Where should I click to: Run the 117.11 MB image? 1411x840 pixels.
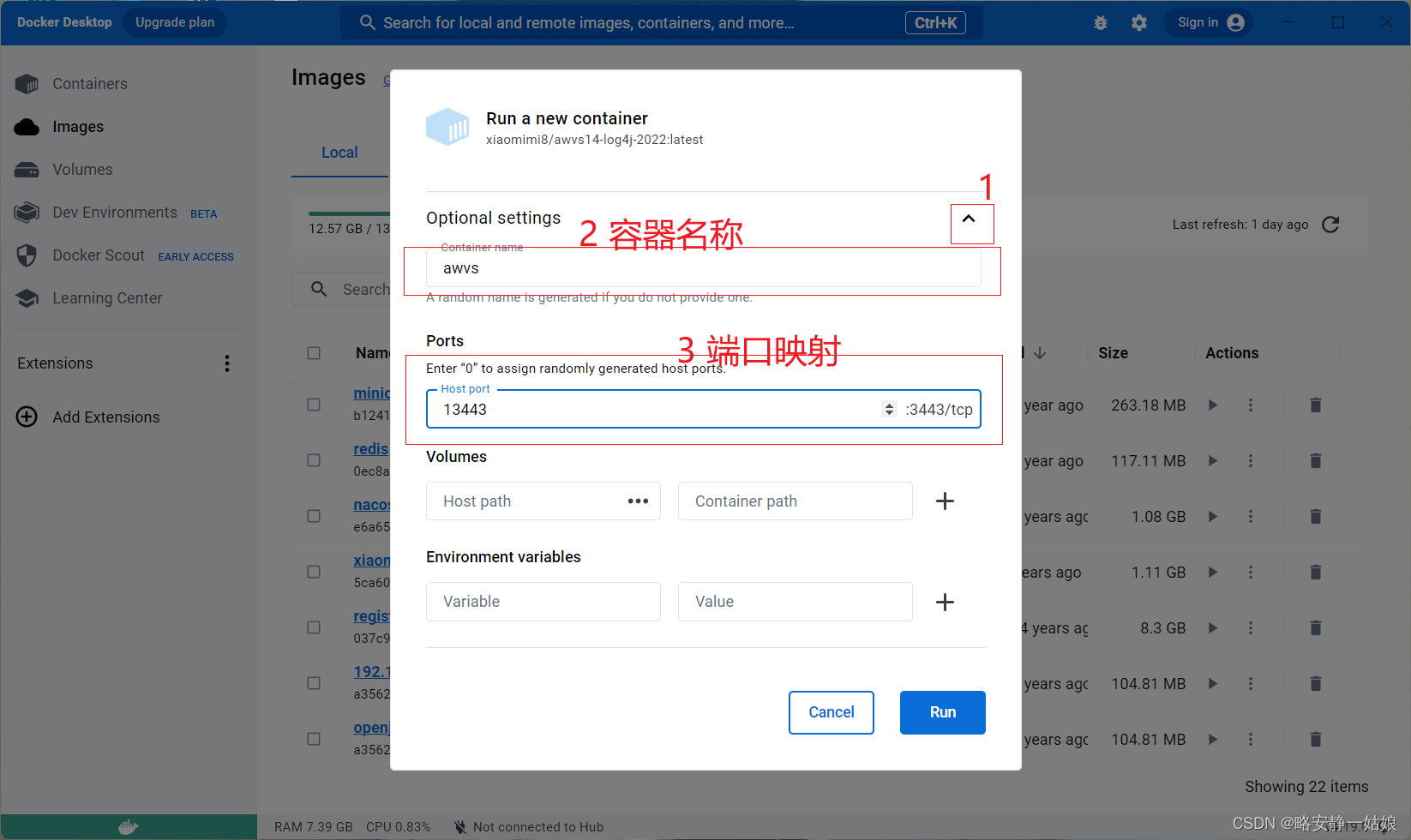(x=1213, y=460)
